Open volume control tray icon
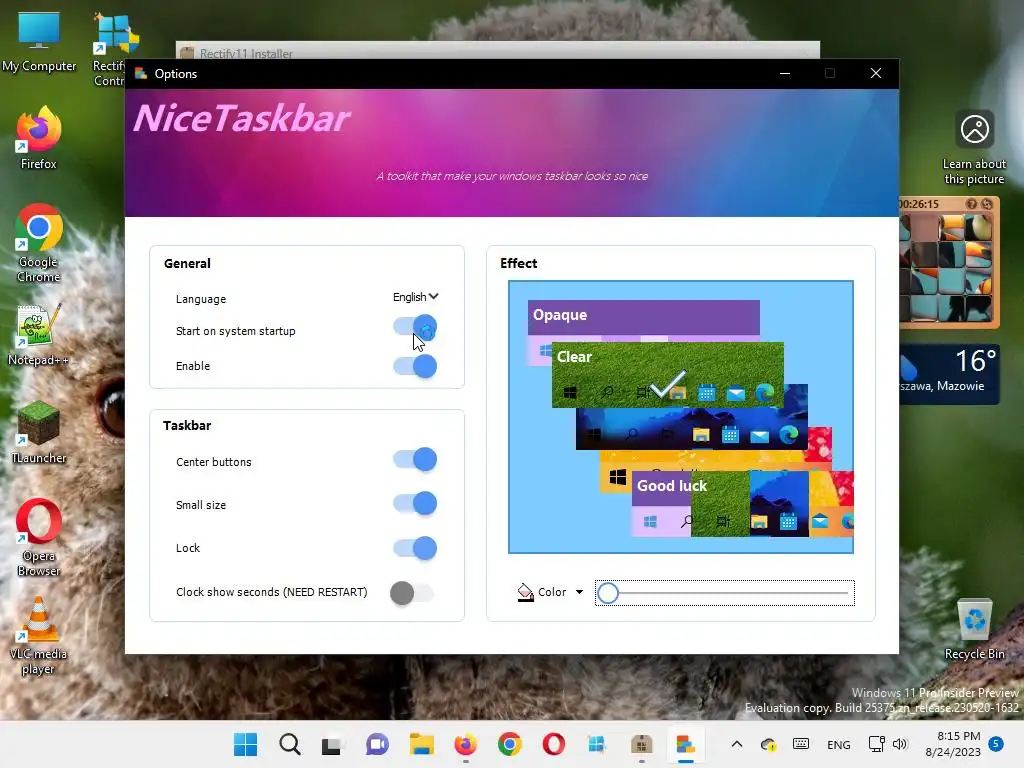 coord(900,744)
